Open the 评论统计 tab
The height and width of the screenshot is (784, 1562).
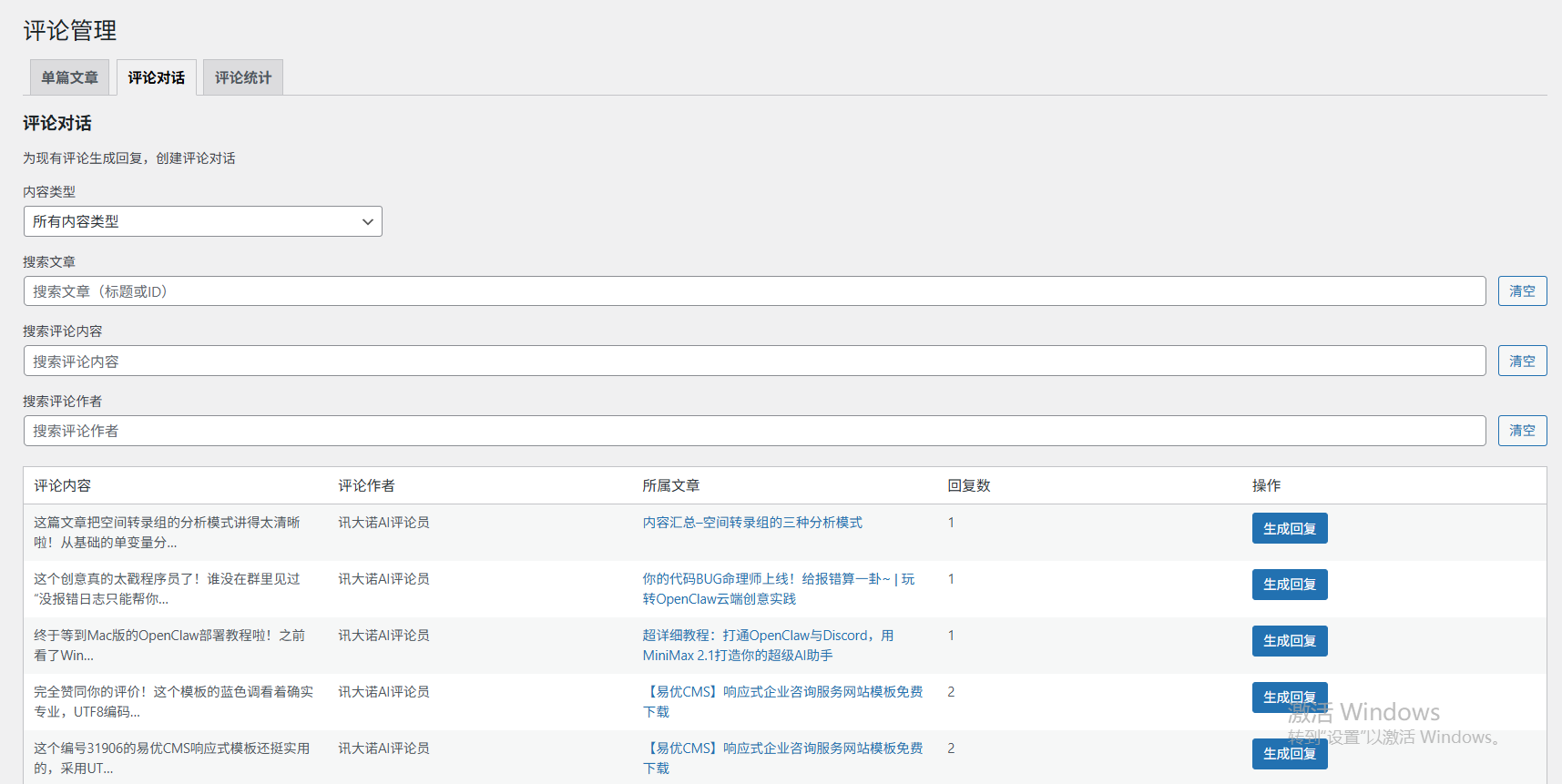pos(242,77)
